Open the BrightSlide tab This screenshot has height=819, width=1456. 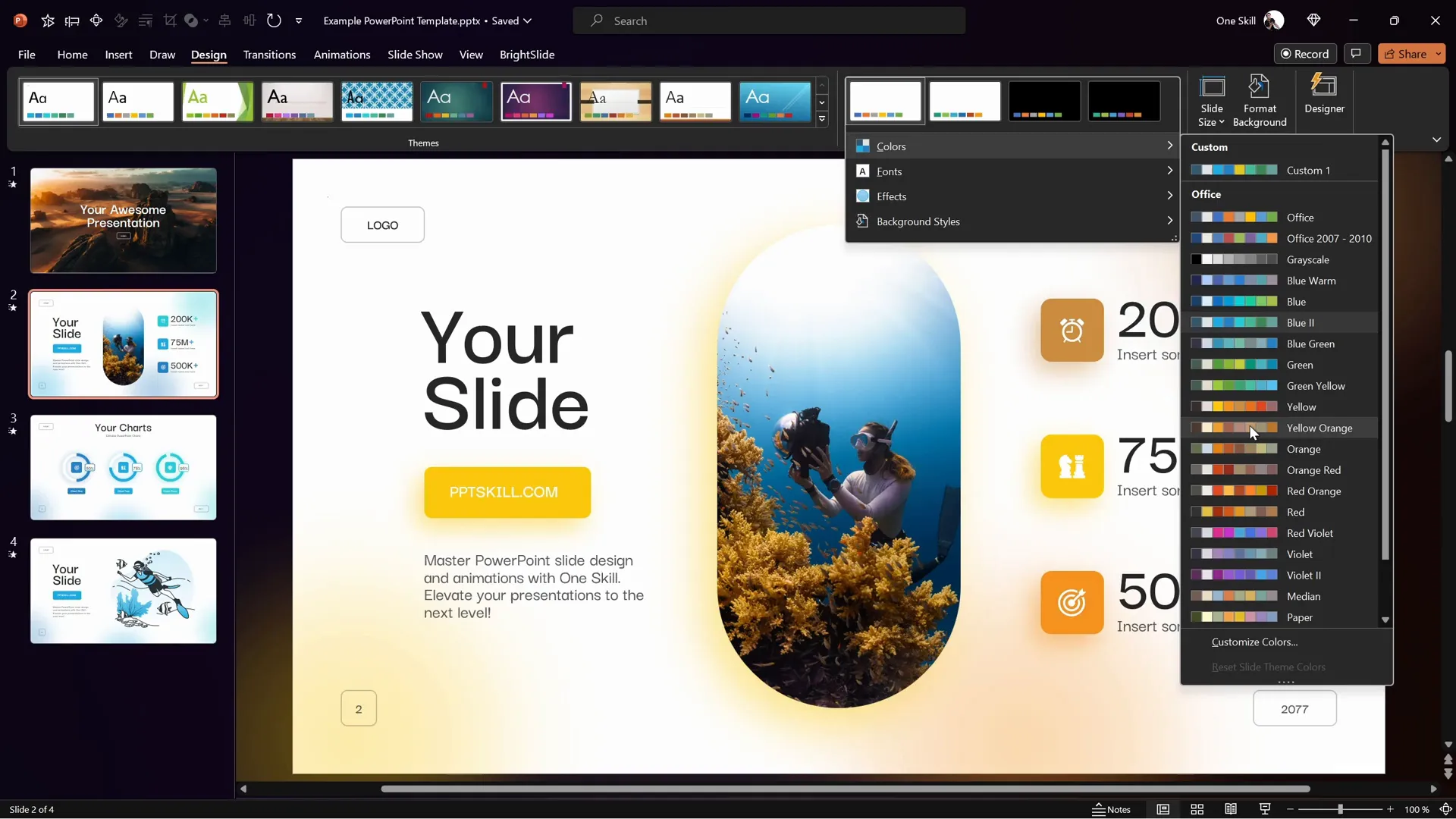(x=527, y=55)
